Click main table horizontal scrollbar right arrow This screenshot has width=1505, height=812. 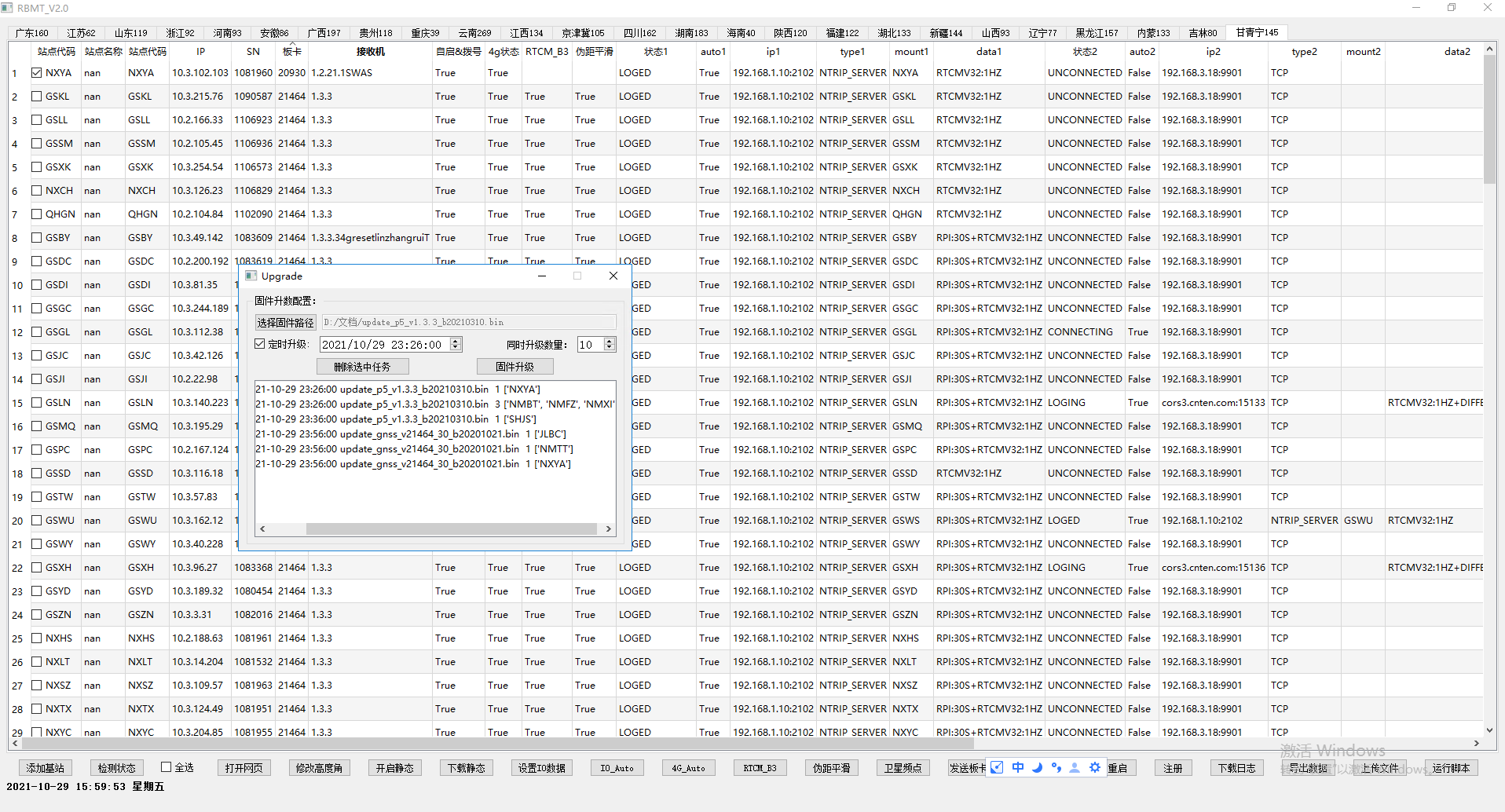1477,743
